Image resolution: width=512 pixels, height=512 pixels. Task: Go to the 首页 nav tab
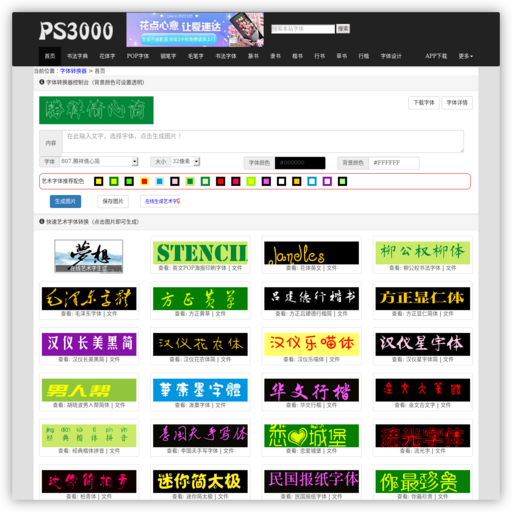pyautogui.click(x=50, y=56)
